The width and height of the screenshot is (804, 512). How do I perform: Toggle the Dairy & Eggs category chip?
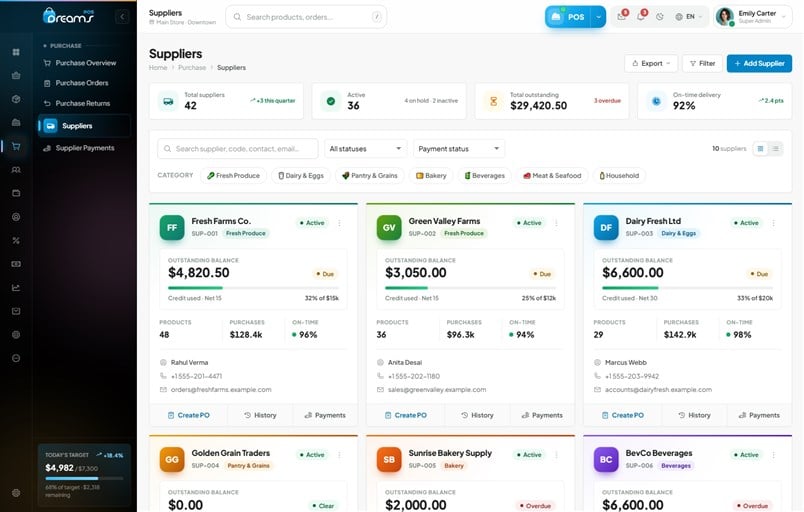coord(300,175)
